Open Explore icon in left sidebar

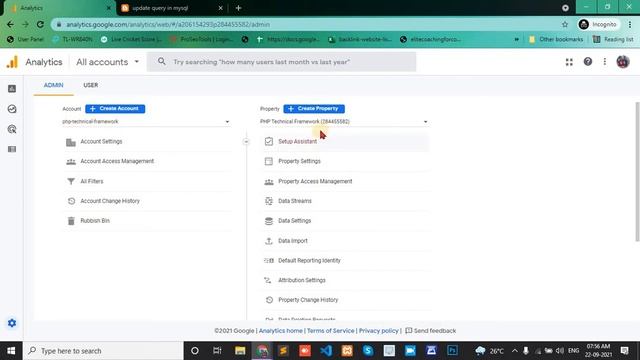coord(12,129)
